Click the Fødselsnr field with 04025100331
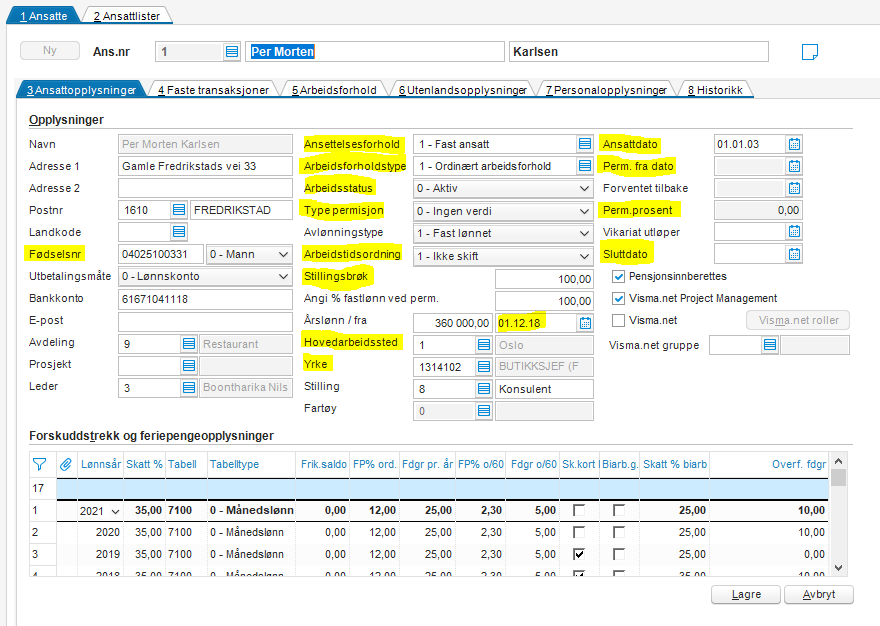Viewport: 880px width, 626px height. tap(161, 254)
